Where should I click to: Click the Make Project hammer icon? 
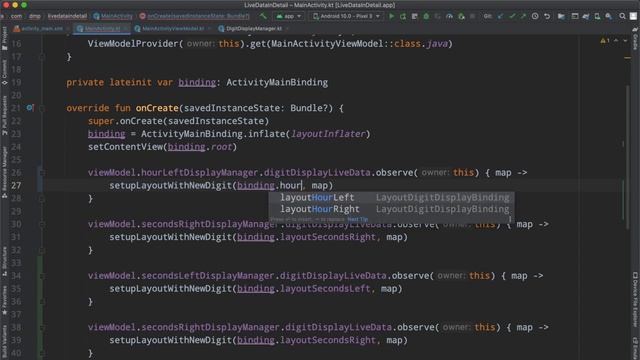[263, 16]
